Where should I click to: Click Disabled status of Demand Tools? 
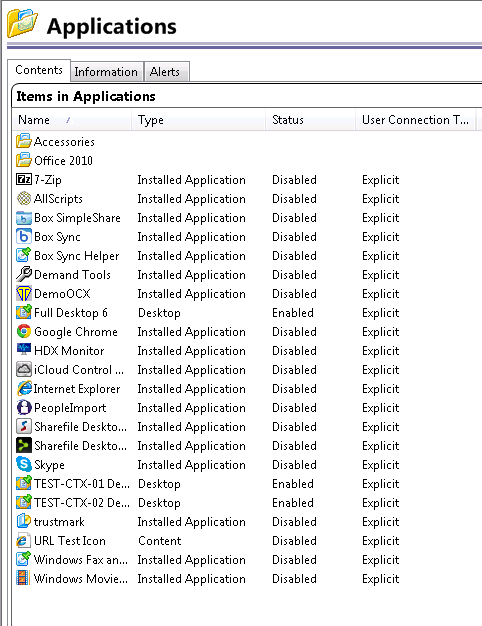point(294,275)
